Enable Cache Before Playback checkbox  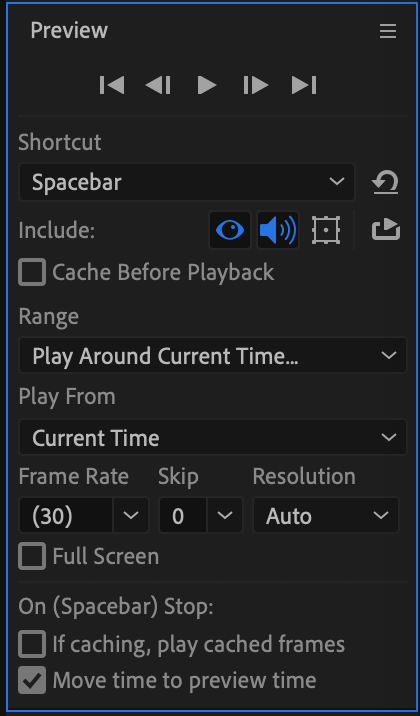(x=32, y=272)
